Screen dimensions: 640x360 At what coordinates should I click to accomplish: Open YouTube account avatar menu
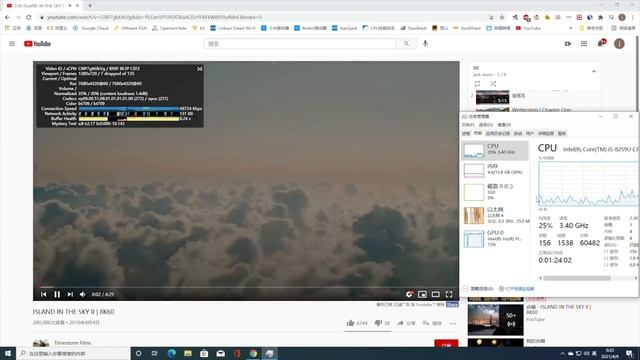[619, 44]
